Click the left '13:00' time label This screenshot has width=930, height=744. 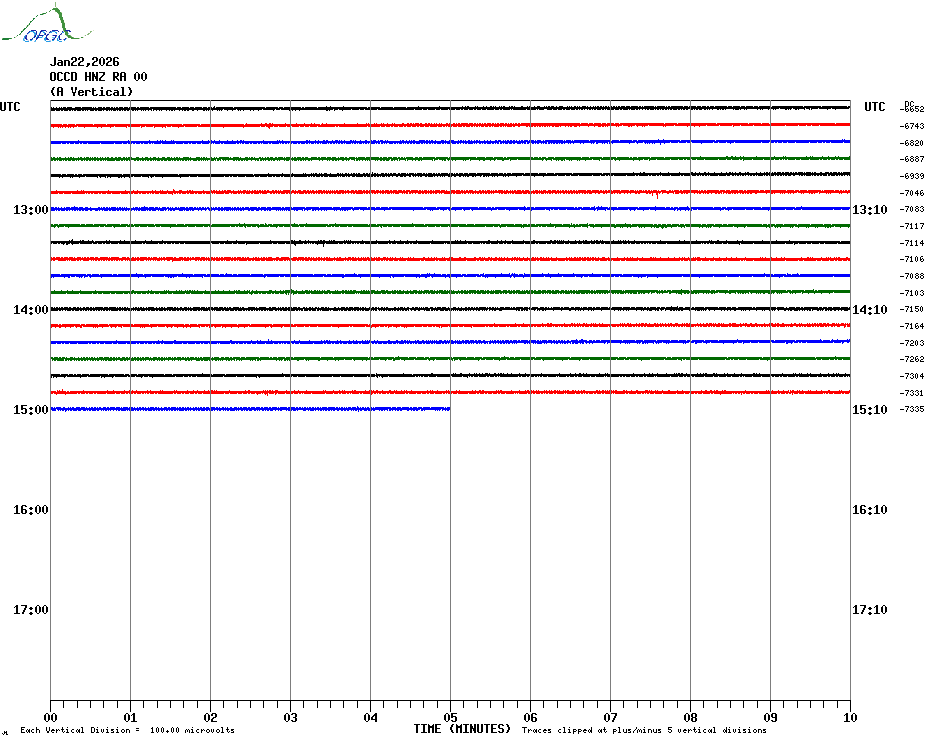pyautogui.click(x=31, y=209)
